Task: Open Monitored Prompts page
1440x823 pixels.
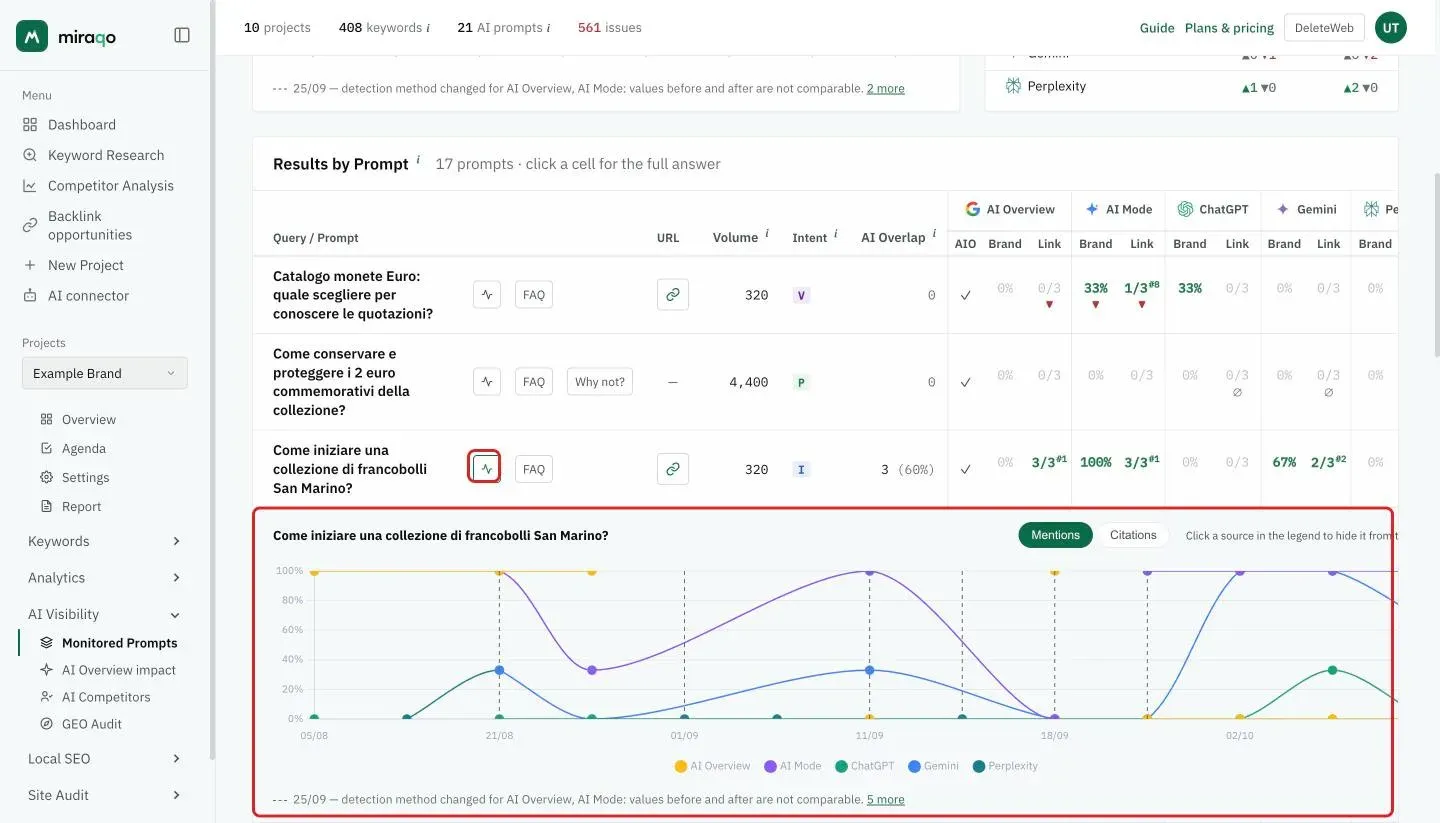Action: point(119,643)
